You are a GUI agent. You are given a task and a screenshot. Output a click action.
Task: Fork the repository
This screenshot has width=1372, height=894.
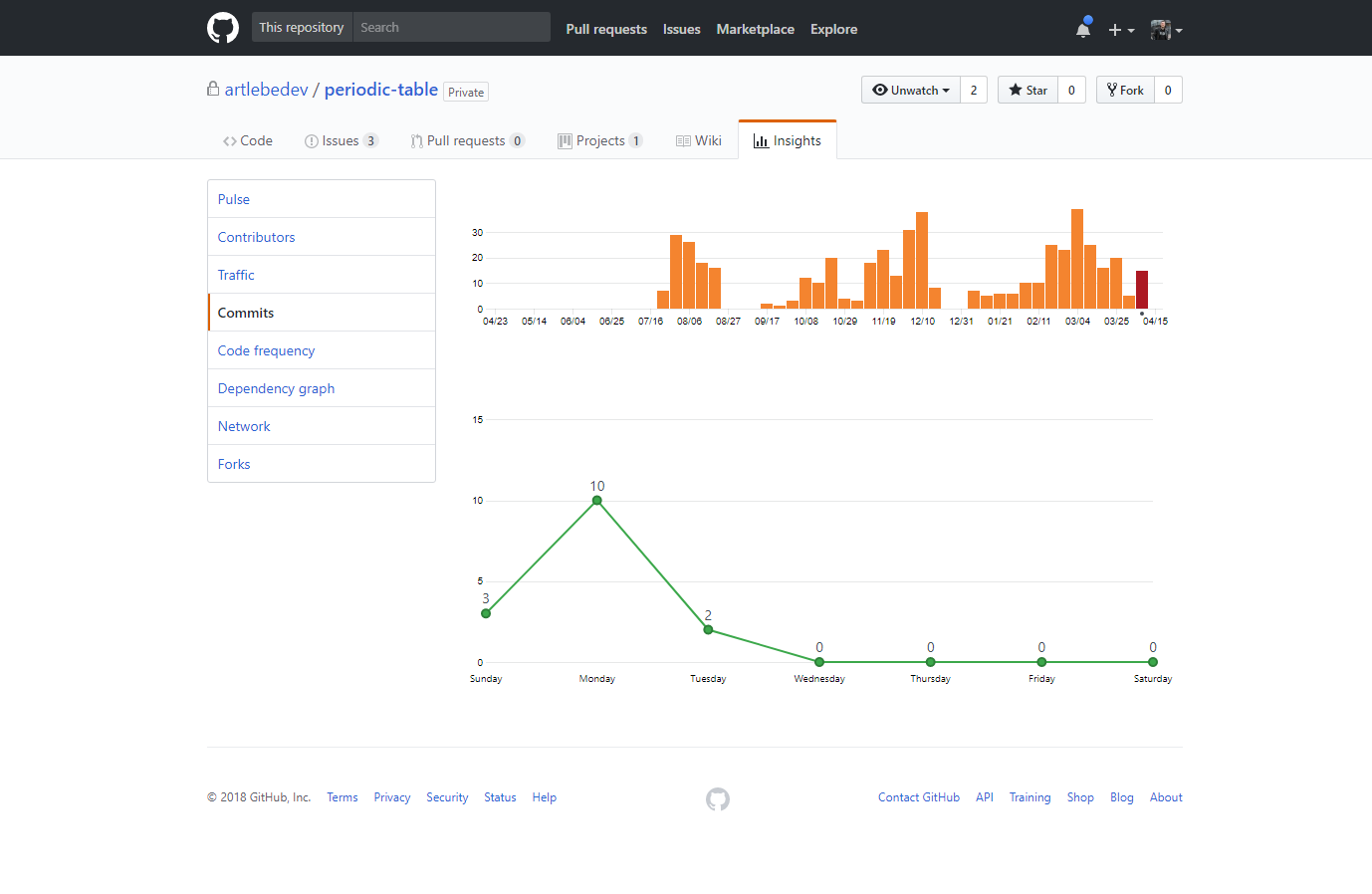pos(1125,90)
